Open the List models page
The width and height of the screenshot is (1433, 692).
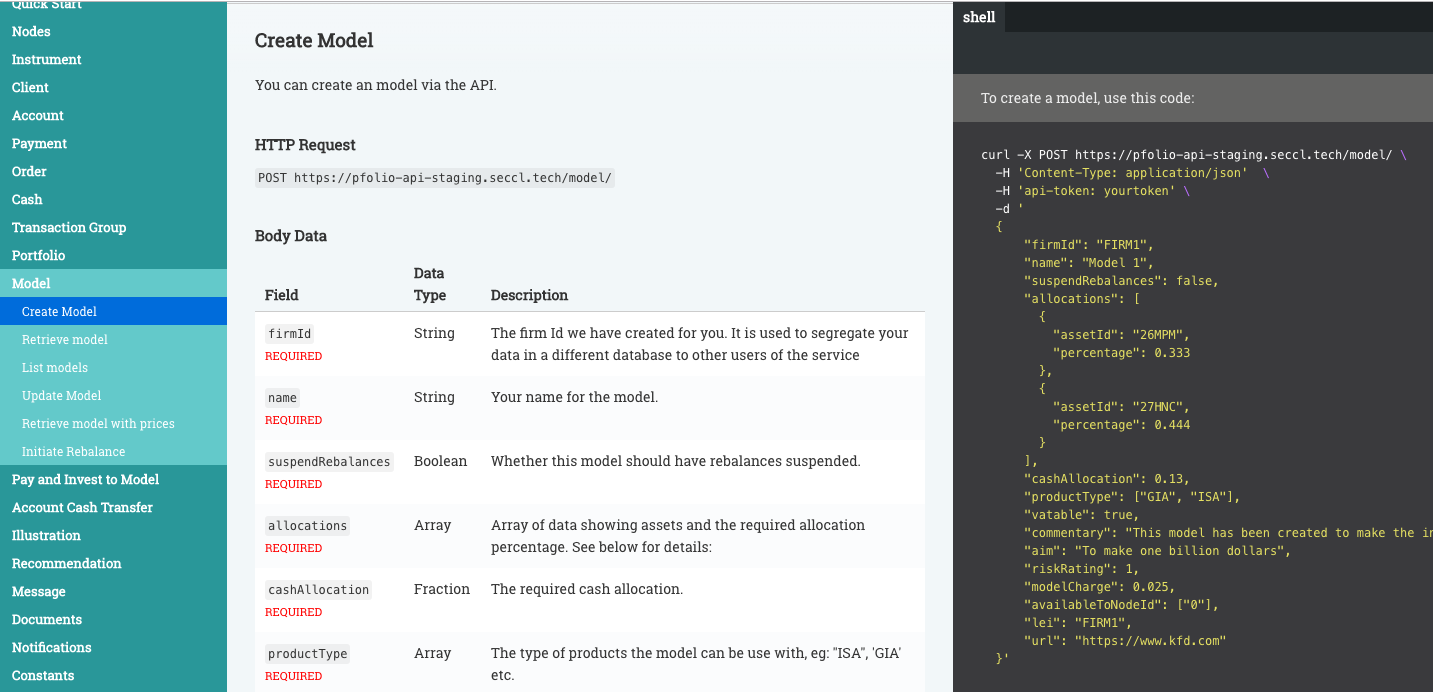(x=56, y=367)
